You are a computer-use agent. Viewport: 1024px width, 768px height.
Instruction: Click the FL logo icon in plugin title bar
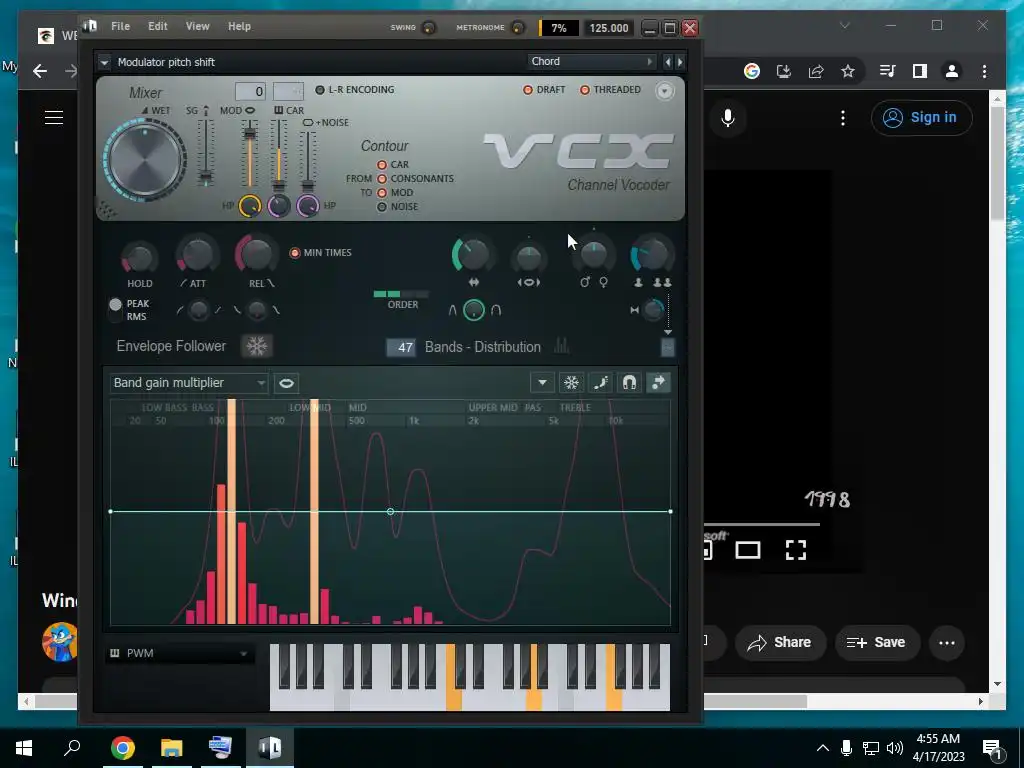pyautogui.click(x=89, y=26)
